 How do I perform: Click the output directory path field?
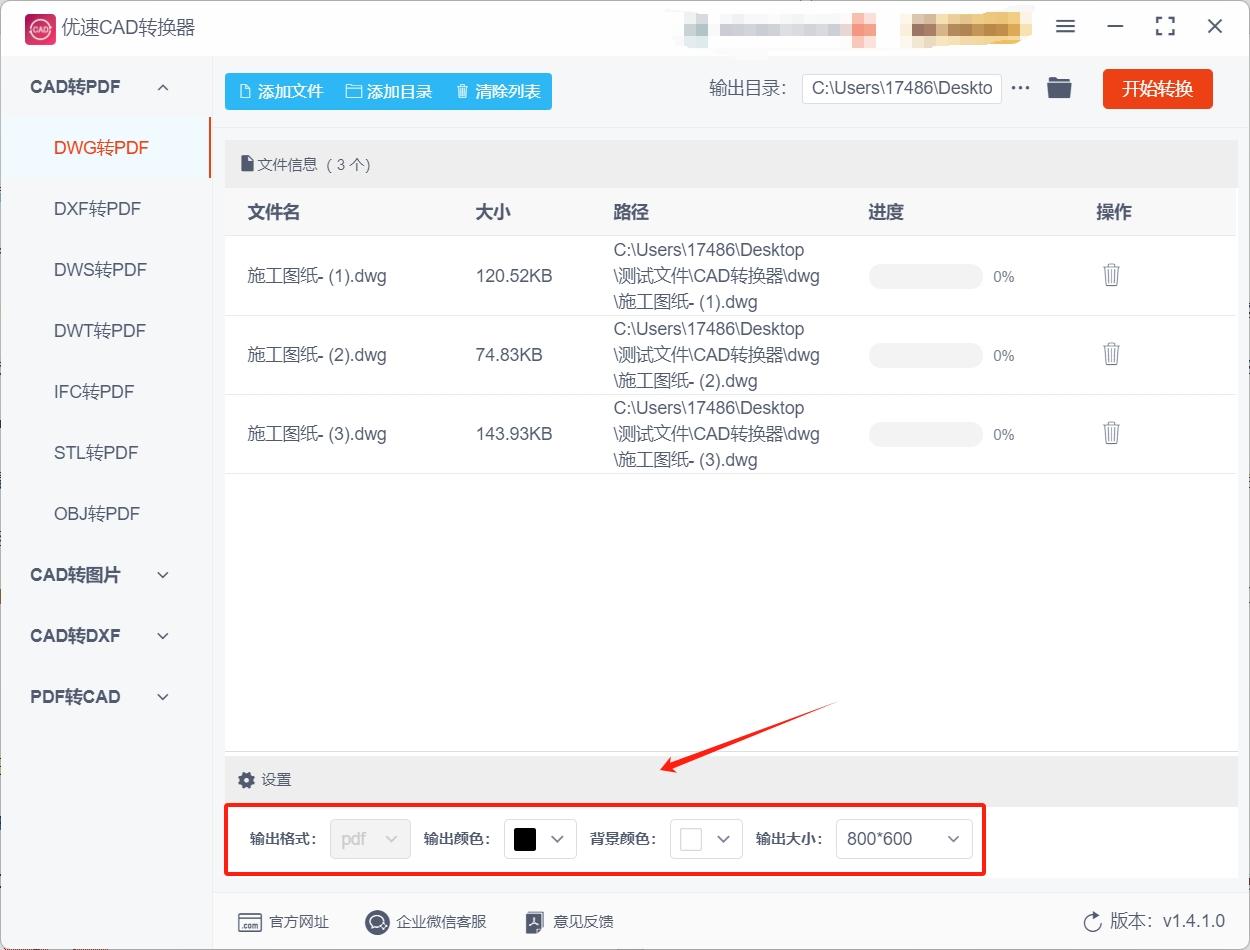tap(900, 88)
